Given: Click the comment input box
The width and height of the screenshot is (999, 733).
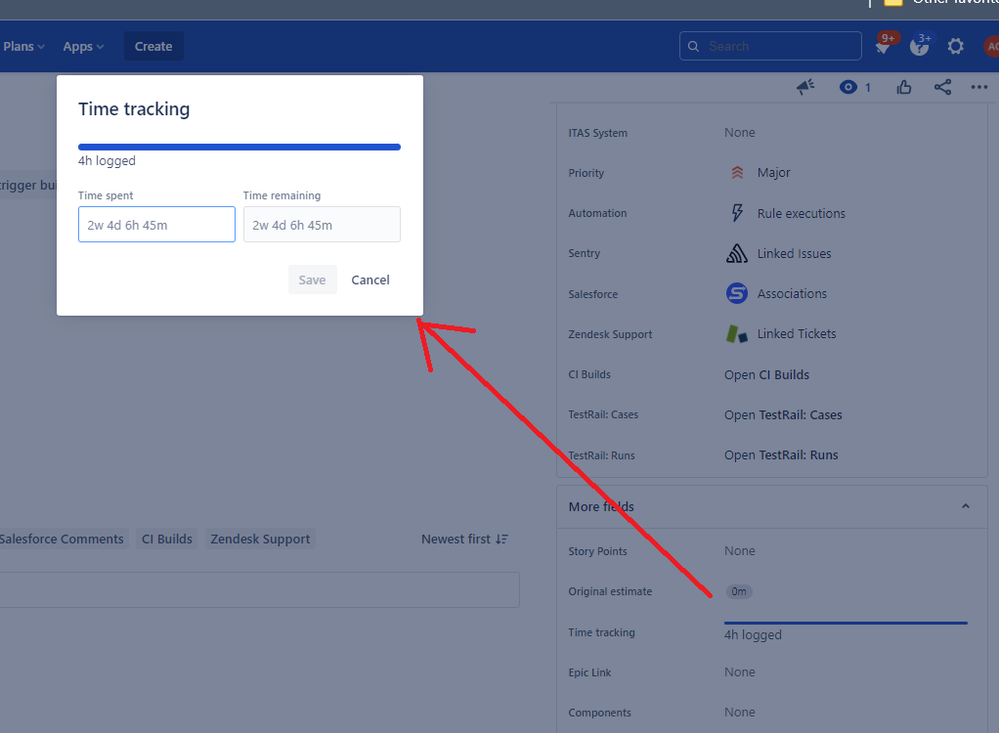Looking at the screenshot, I should point(259,590).
